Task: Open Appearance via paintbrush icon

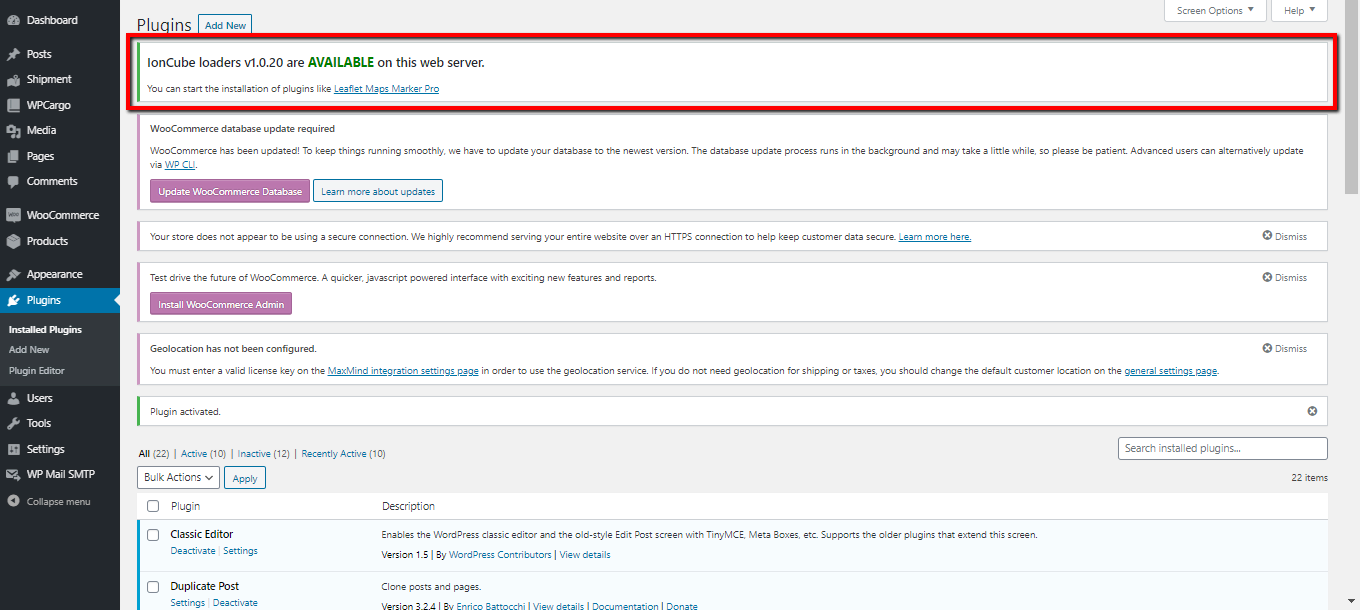Action: pos(13,275)
